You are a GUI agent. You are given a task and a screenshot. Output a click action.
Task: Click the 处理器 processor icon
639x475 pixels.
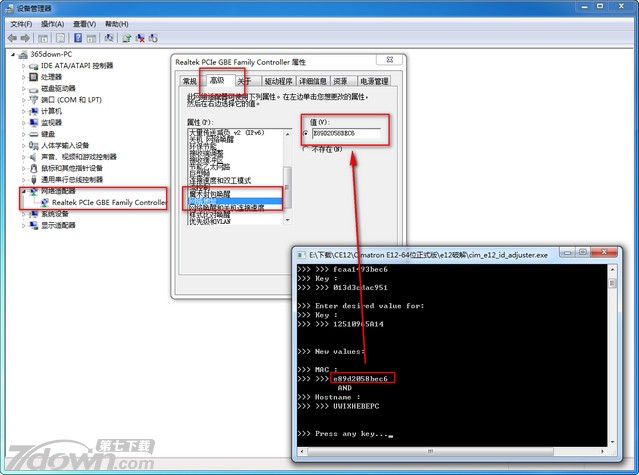33,77
